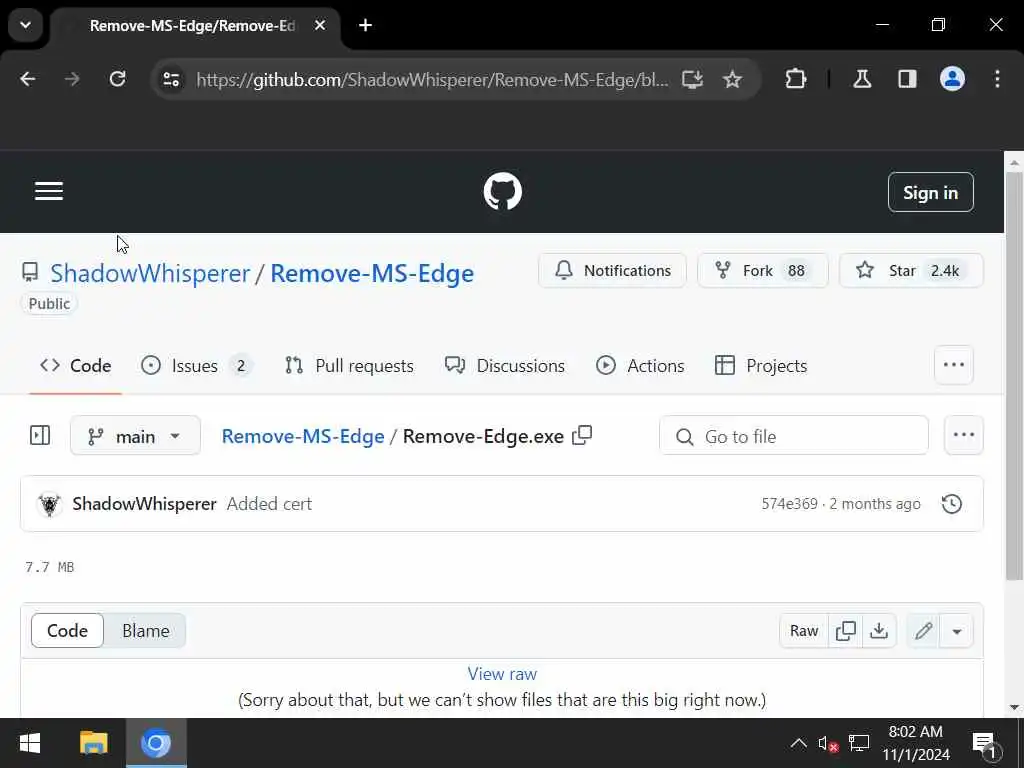Screen dimensions: 1024x768
Task: Open the taskbar clock showing 8:02 AM
Action: [916, 743]
